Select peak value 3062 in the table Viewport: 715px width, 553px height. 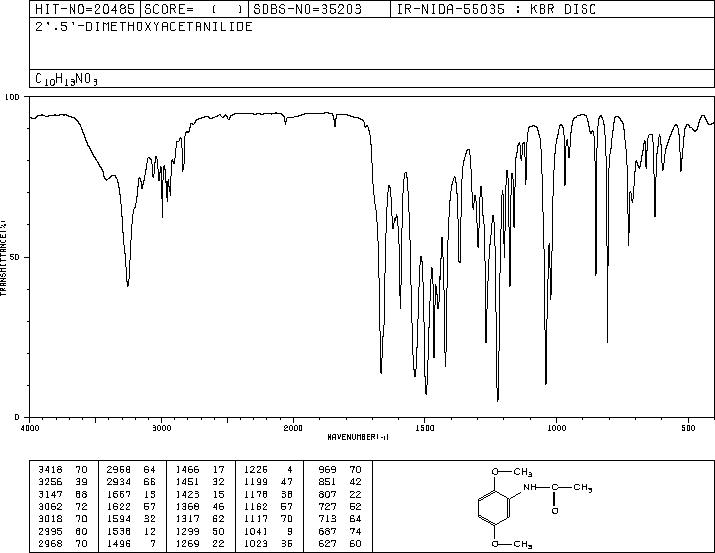click(x=50, y=506)
